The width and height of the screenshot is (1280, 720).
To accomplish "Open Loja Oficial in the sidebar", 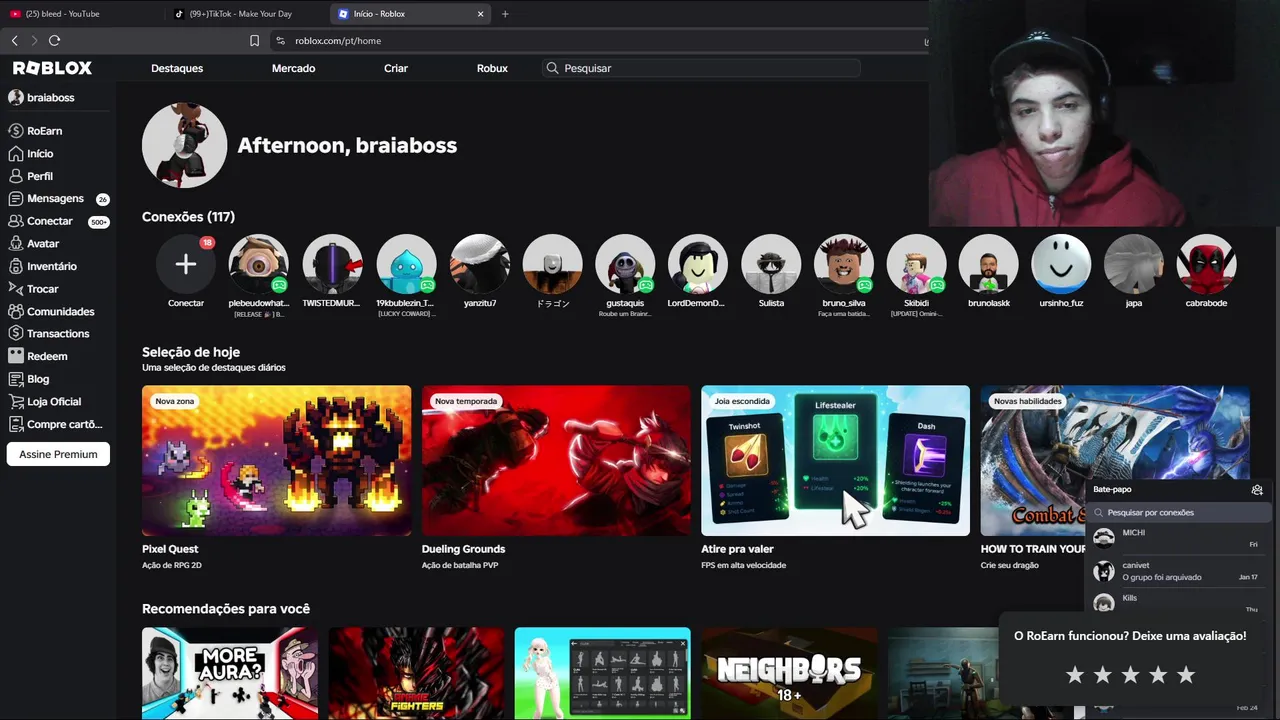I will [45, 401].
